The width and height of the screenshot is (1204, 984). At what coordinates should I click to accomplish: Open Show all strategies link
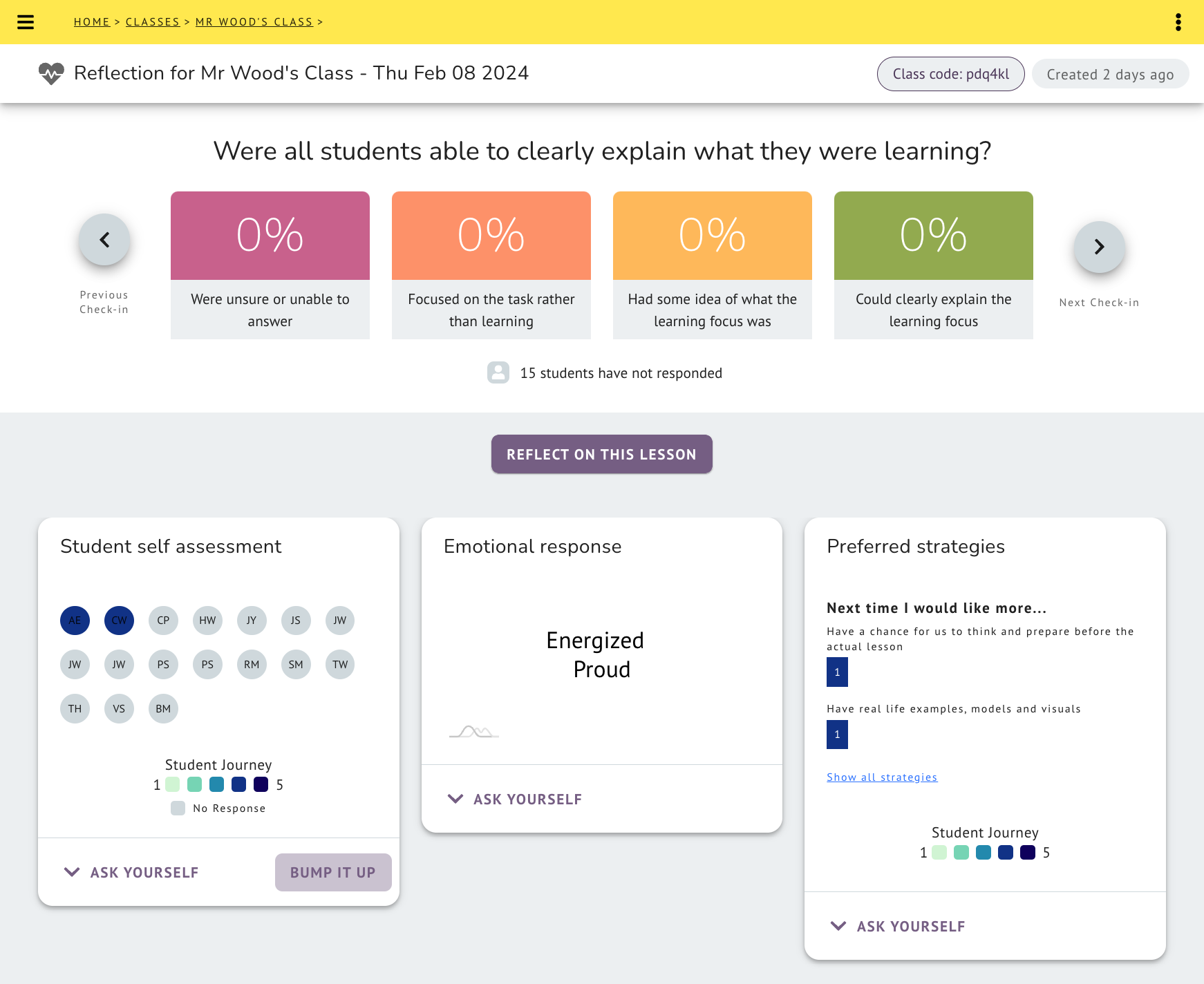click(x=882, y=777)
